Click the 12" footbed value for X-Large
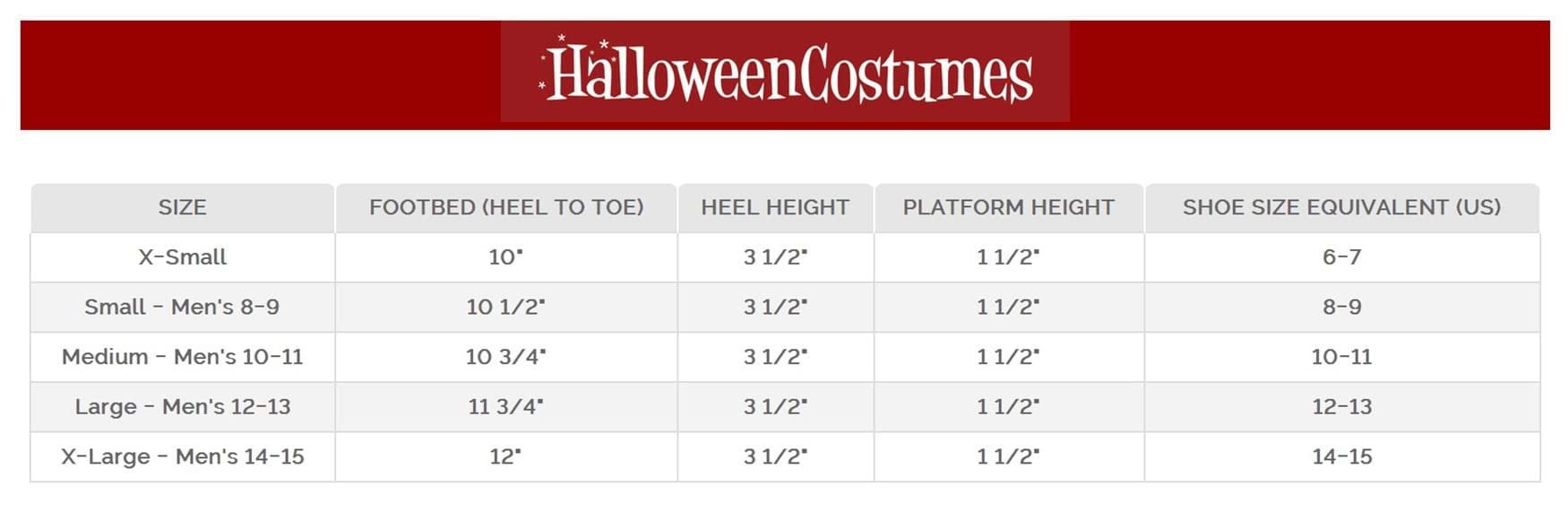This screenshot has width=1568, height=512. pos(505,456)
